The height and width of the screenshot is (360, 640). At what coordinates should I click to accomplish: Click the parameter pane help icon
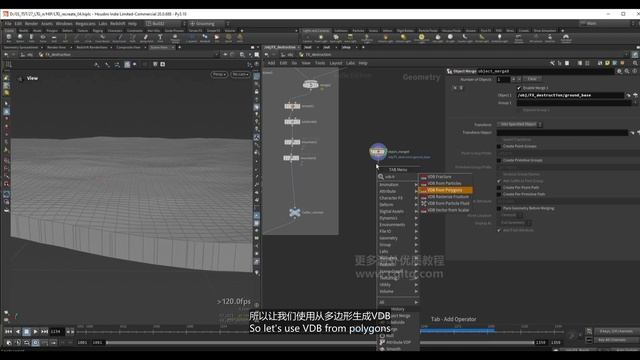tap(635, 71)
